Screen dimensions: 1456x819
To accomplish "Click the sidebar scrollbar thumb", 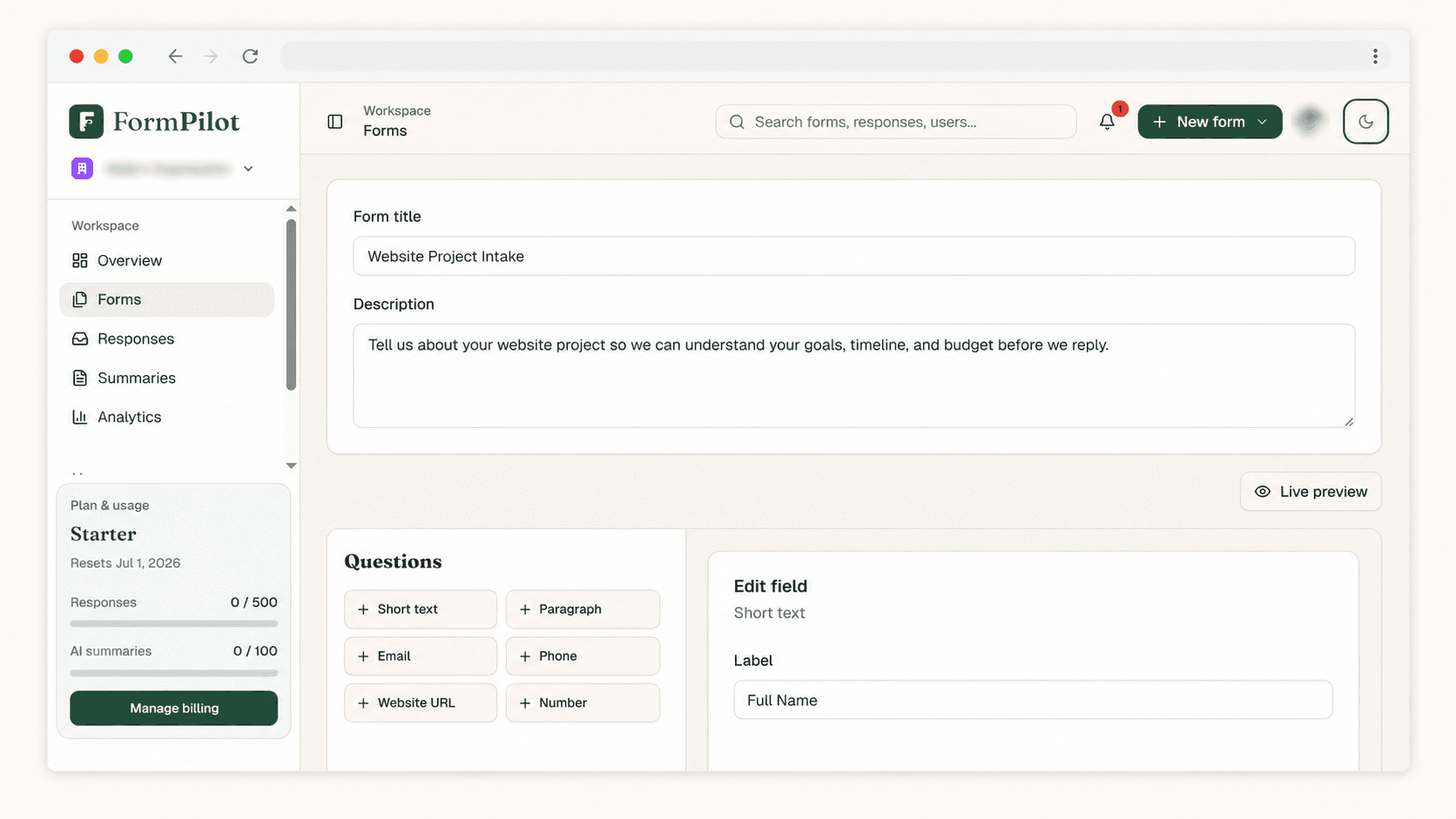I will pyautogui.click(x=291, y=305).
